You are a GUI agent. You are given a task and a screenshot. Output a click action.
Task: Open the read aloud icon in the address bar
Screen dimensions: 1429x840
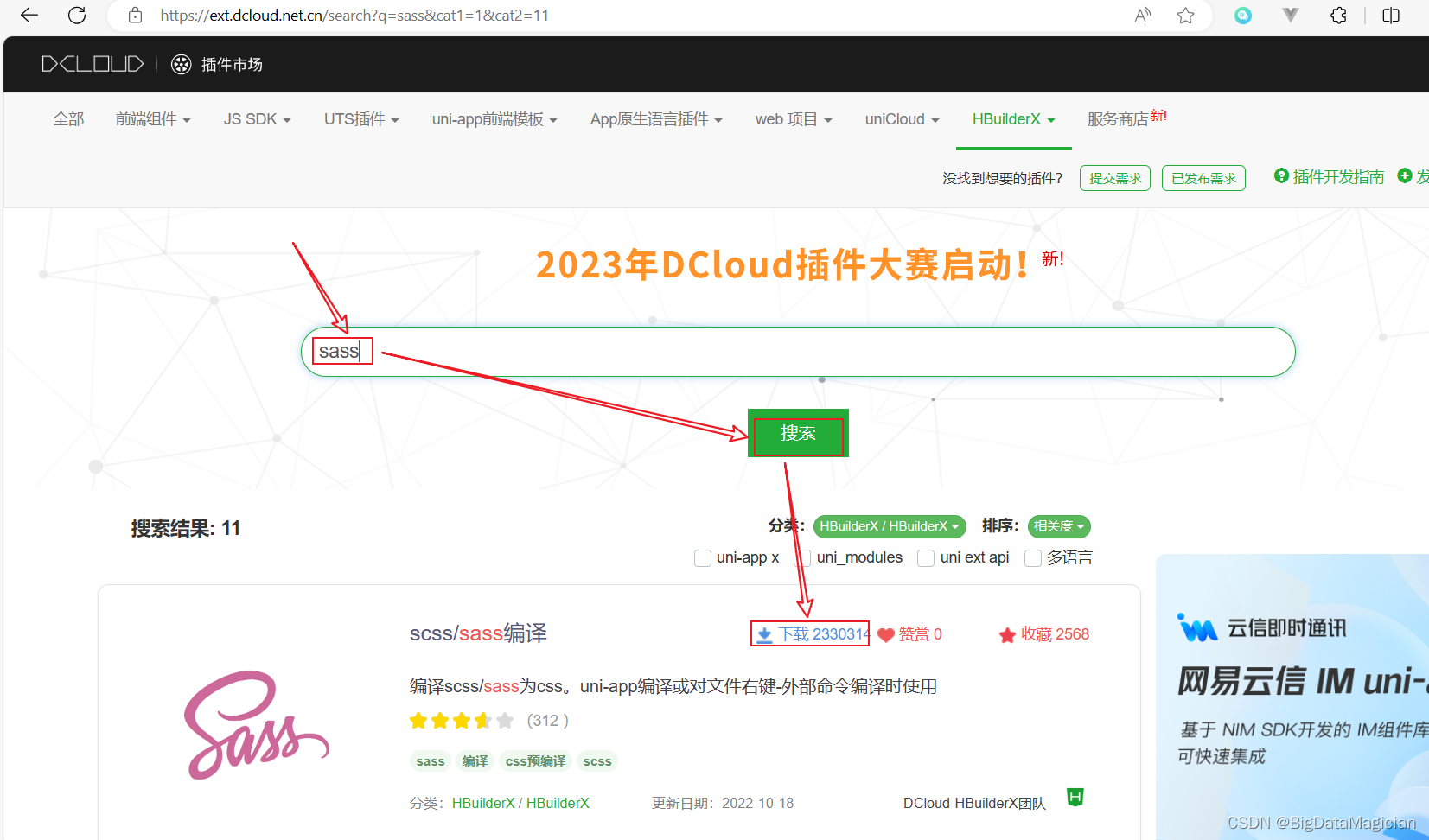(x=1143, y=15)
